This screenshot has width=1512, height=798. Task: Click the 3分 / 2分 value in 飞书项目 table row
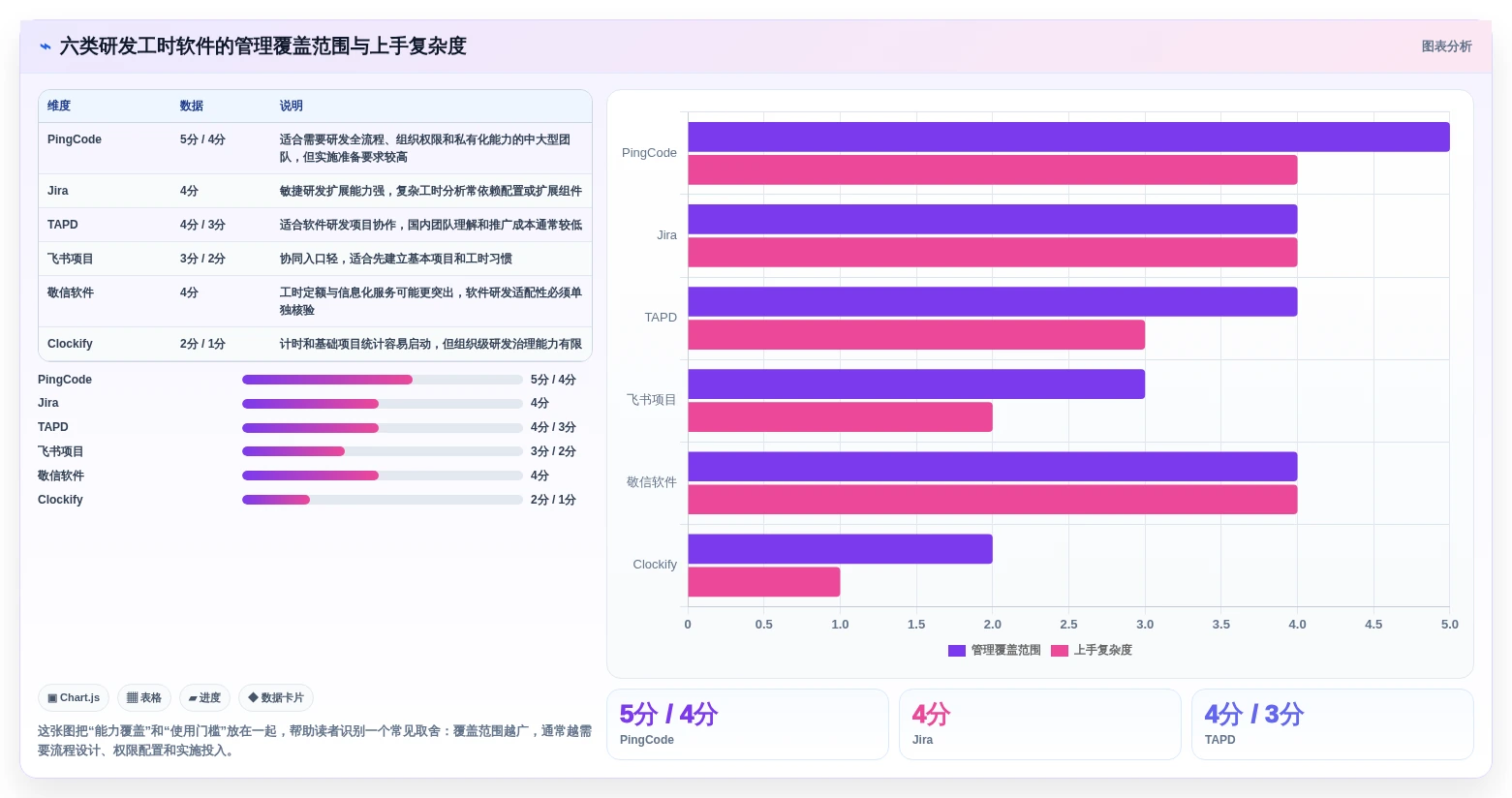coord(202,259)
